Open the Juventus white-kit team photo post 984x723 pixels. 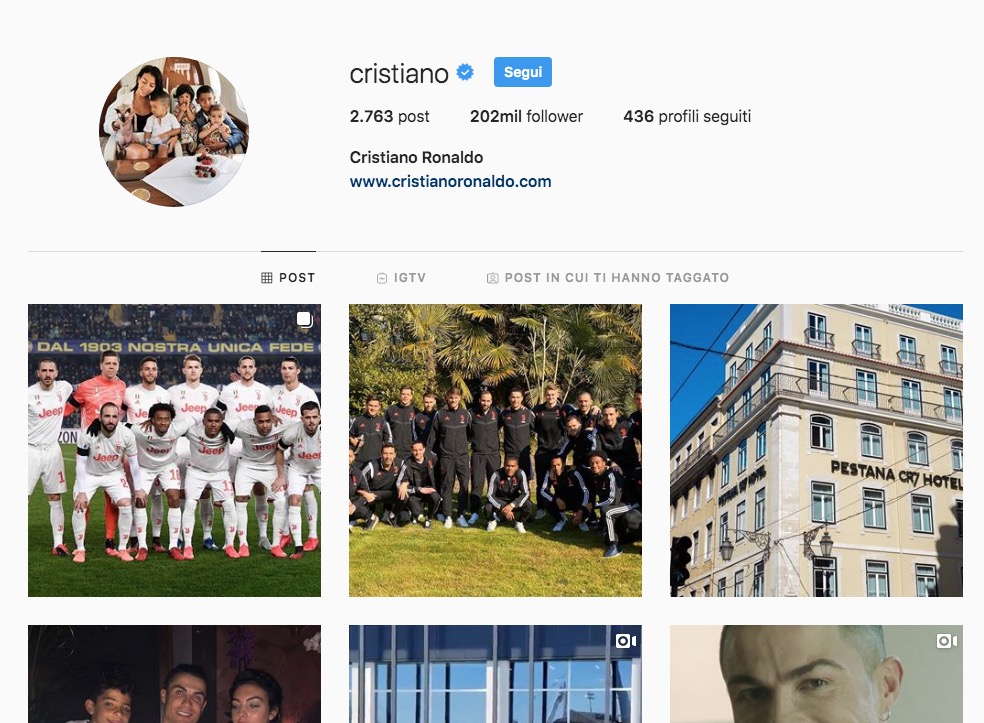point(174,451)
